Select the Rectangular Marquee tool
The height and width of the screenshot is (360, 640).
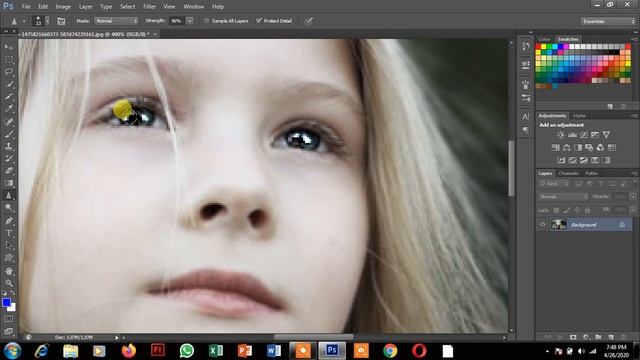coord(9,60)
